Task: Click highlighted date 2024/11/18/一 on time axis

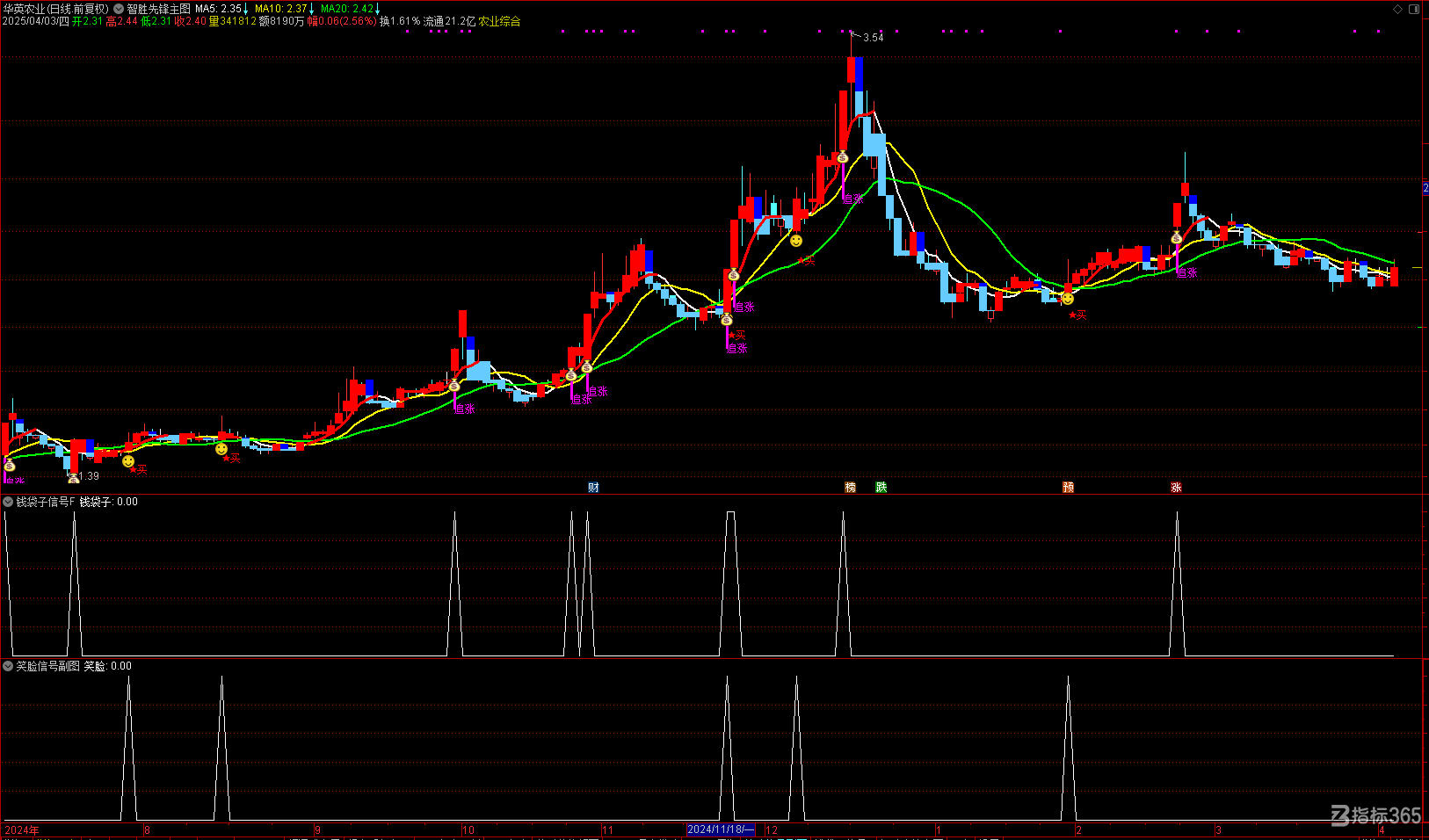Action: (x=721, y=829)
